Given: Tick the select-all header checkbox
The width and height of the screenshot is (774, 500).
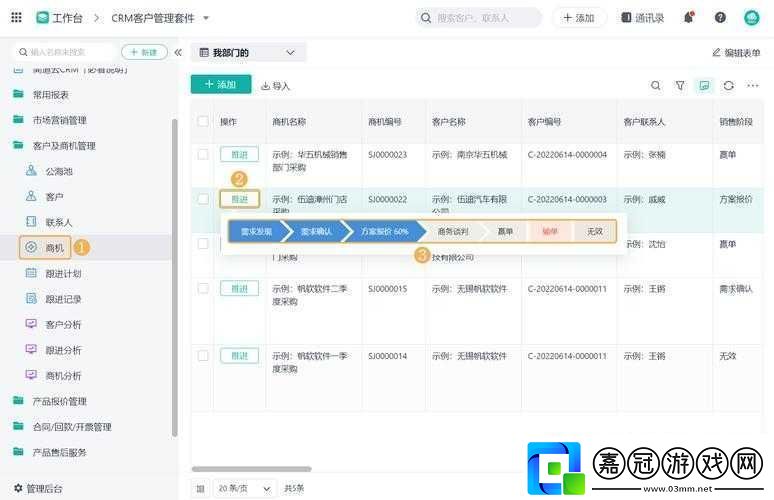Looking at the screenshot, I should point(203,121).
